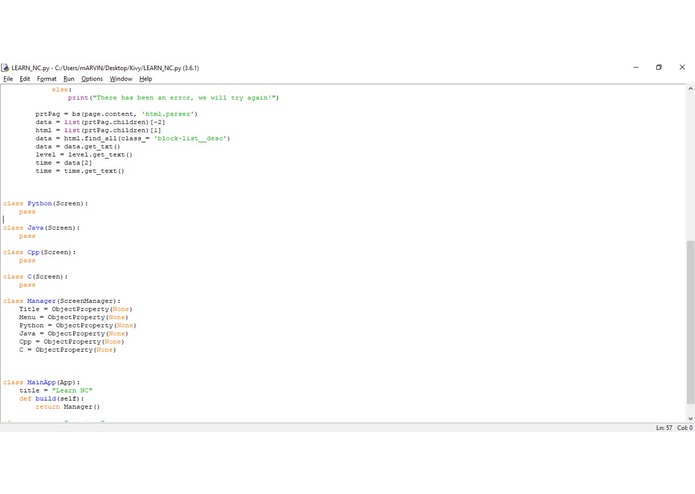Screen dimensions: 695x494
Task: Minimize the LEARN_NC.py window
Action: click(636, 67)
